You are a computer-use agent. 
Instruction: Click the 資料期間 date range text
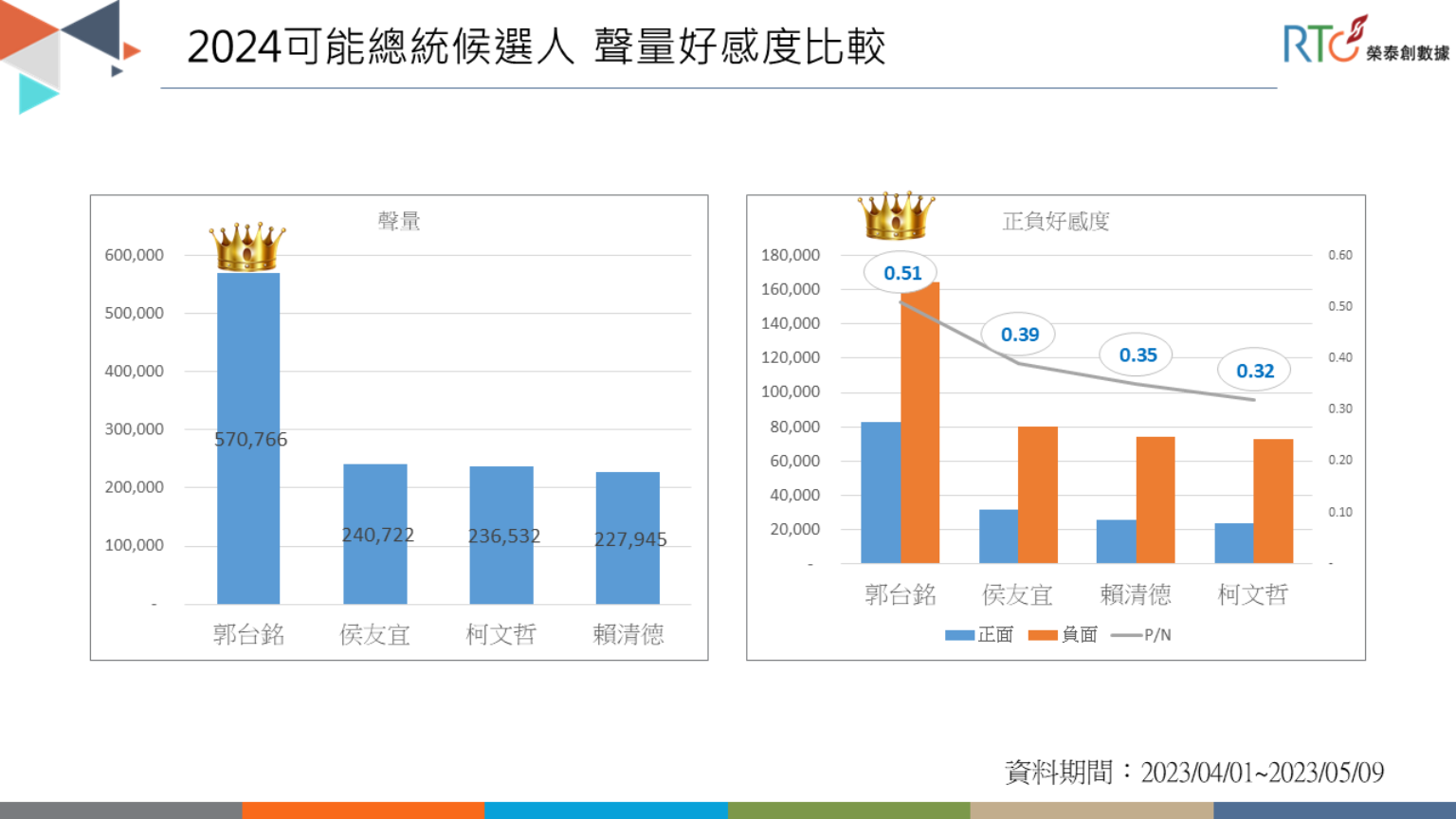pos(1194,772)
